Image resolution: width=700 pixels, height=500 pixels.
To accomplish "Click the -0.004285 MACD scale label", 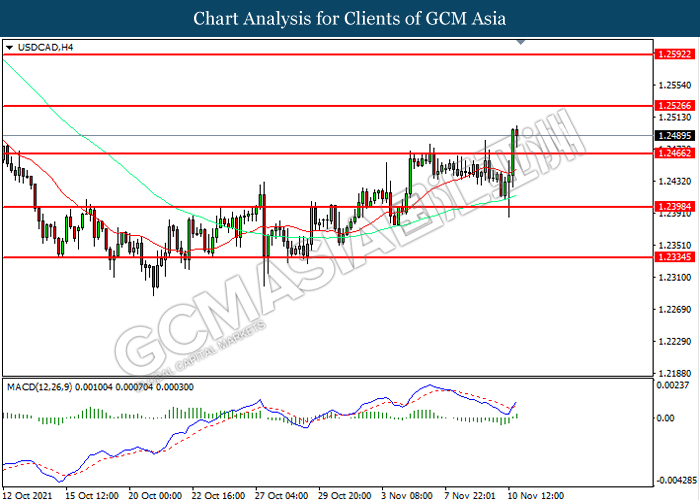I will pos(676,481).
